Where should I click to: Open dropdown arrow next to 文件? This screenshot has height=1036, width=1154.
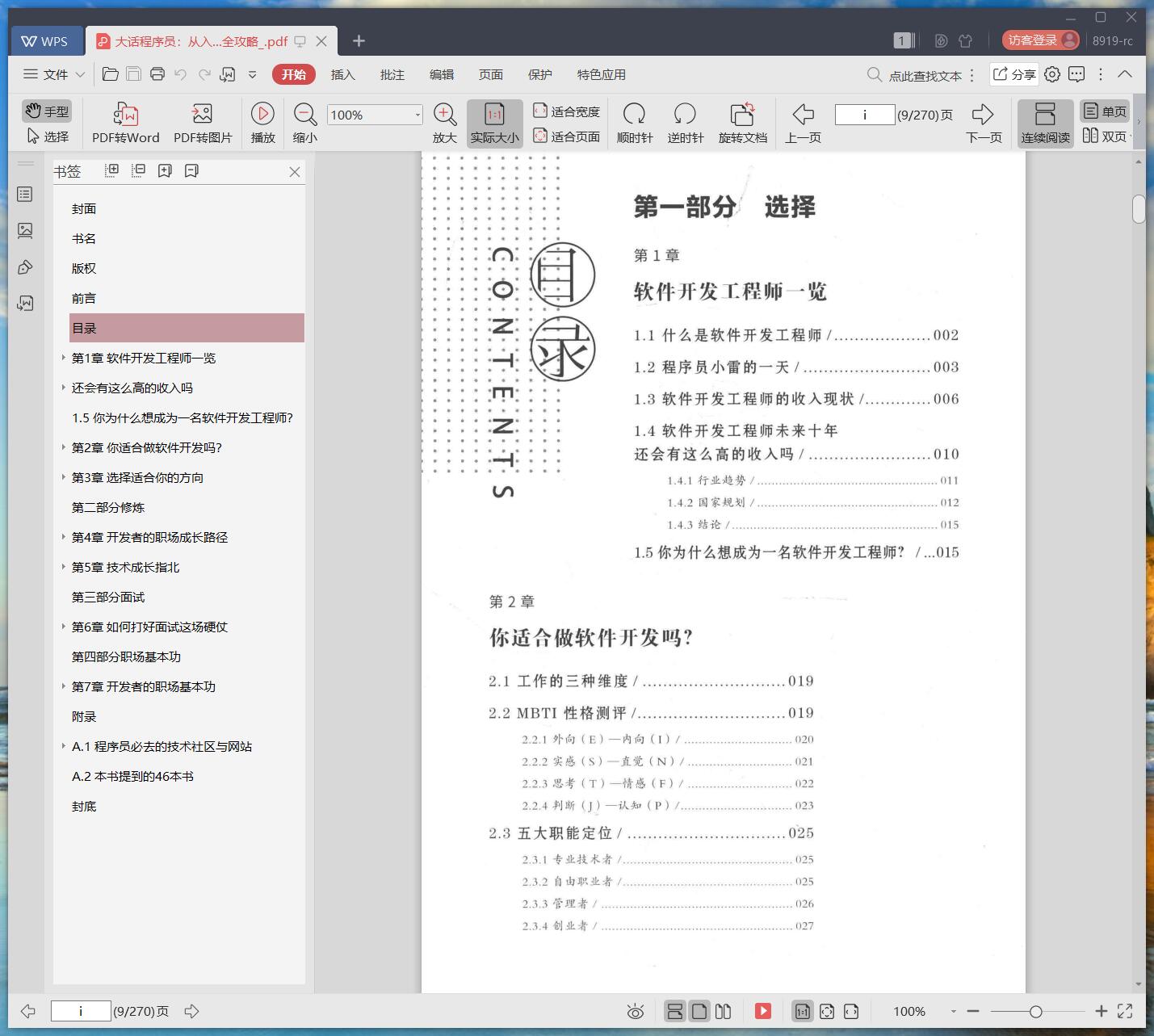tap(80, 74)
